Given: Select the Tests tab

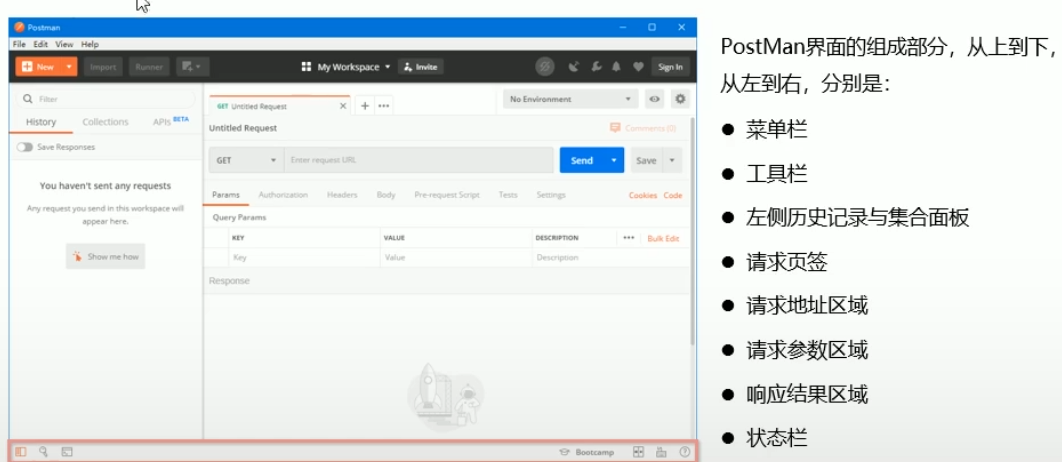Looking at the screenshot, I should pyautogui.click(x=508, y=194).
